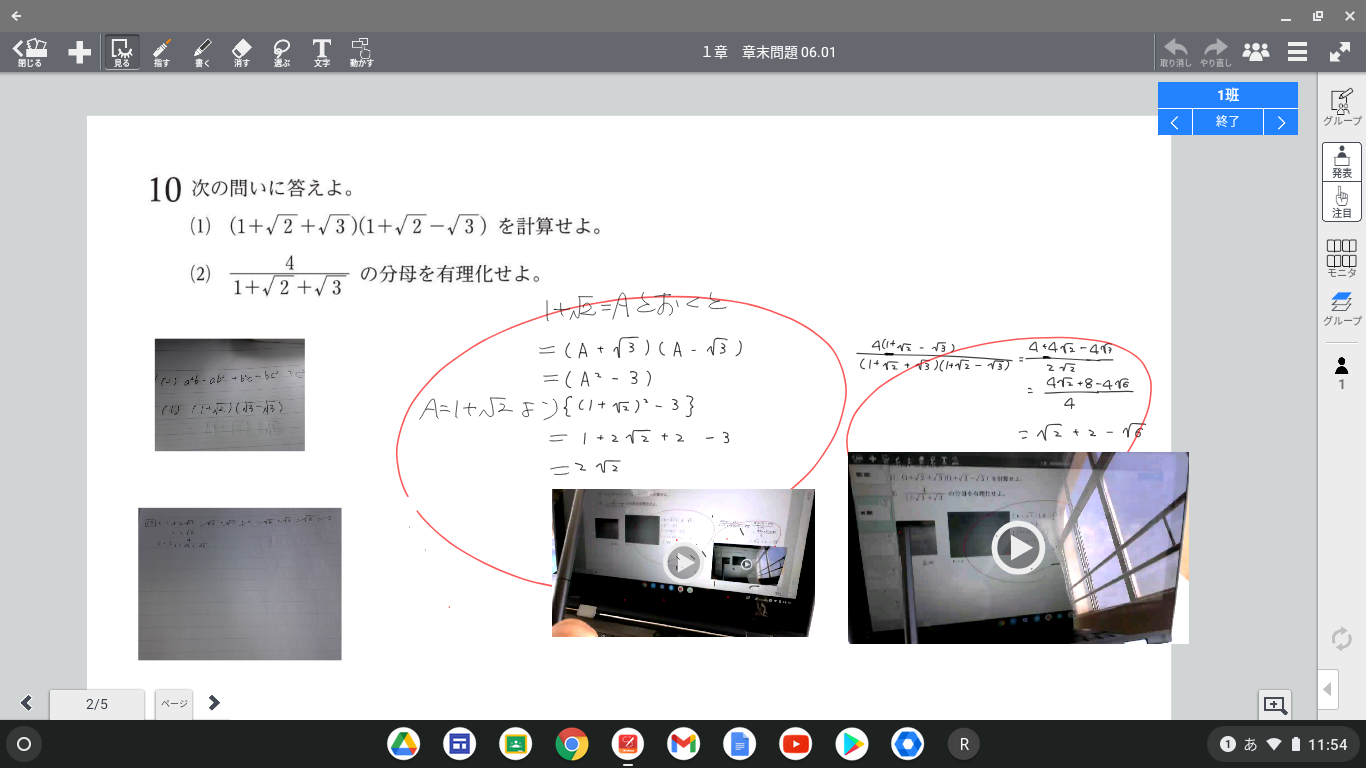Toggle the 発表 presentation mode
1366x768 pixels.
point(1341,162)
